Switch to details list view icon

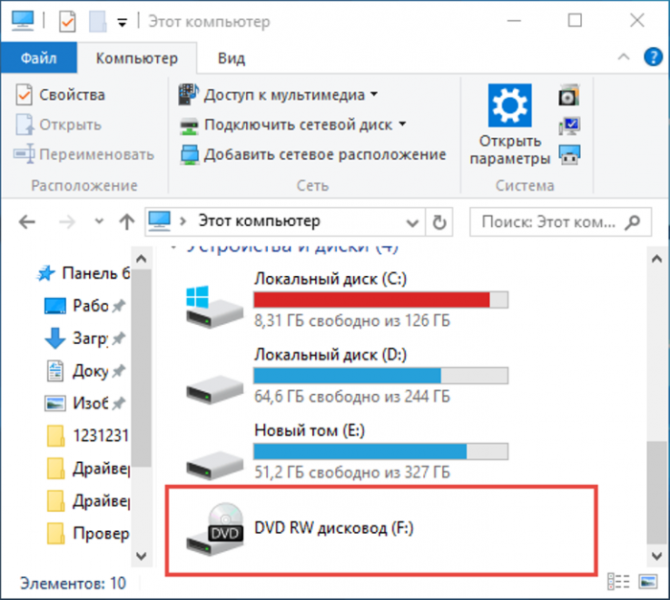tap(618, 582)
